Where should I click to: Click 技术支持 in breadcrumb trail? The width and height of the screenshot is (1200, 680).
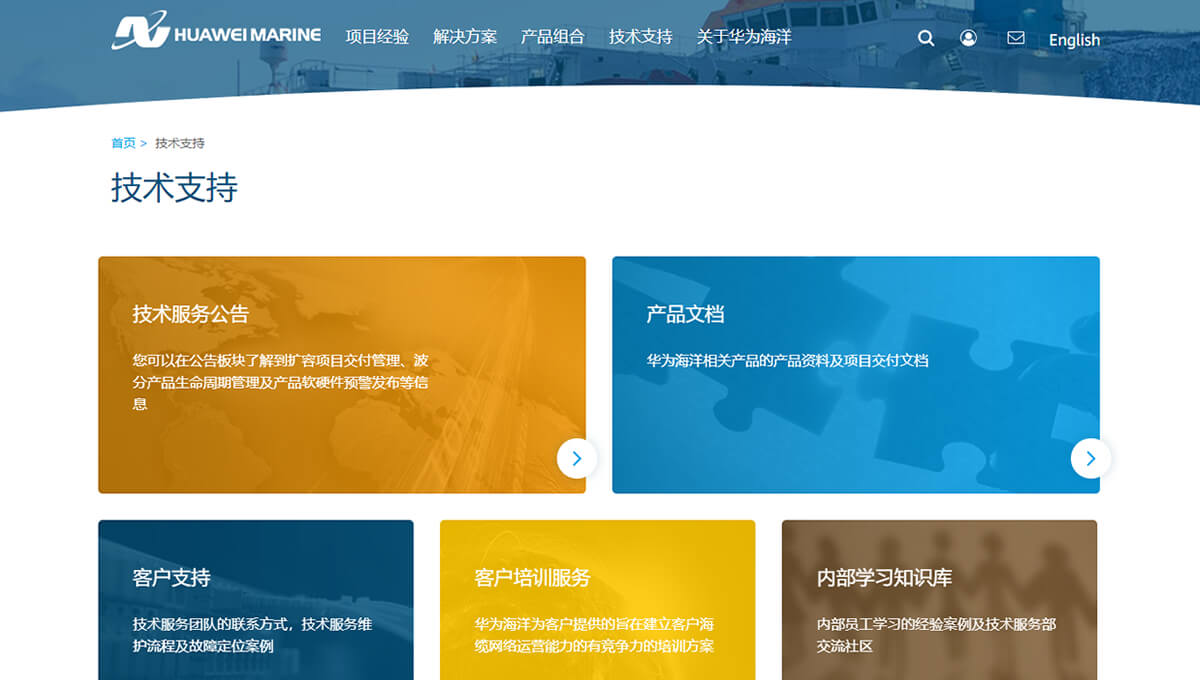point(180,143)
